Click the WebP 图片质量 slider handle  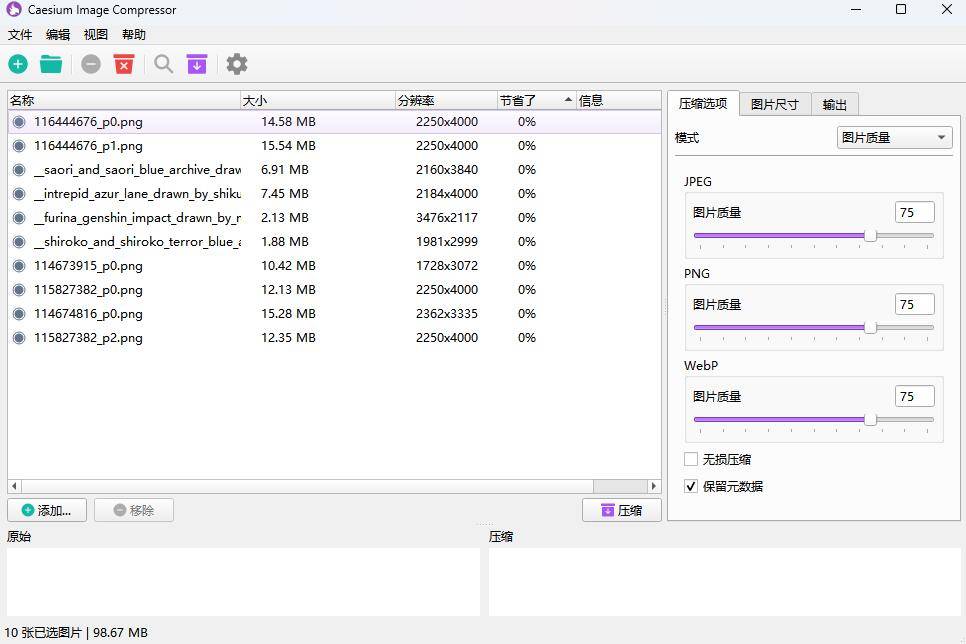[871, 420]
